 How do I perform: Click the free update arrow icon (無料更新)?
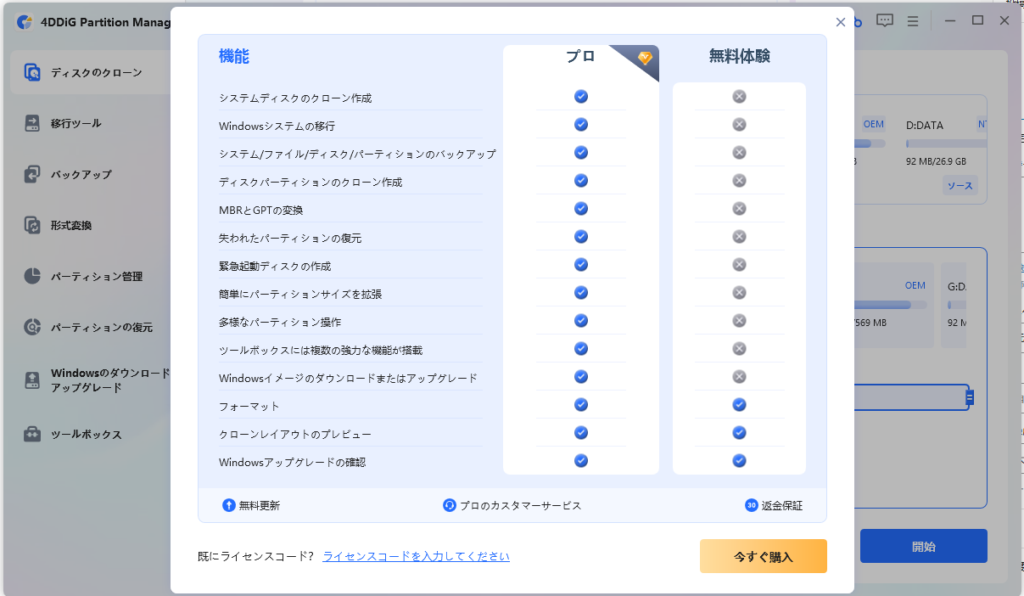click(x=229, y=505)
